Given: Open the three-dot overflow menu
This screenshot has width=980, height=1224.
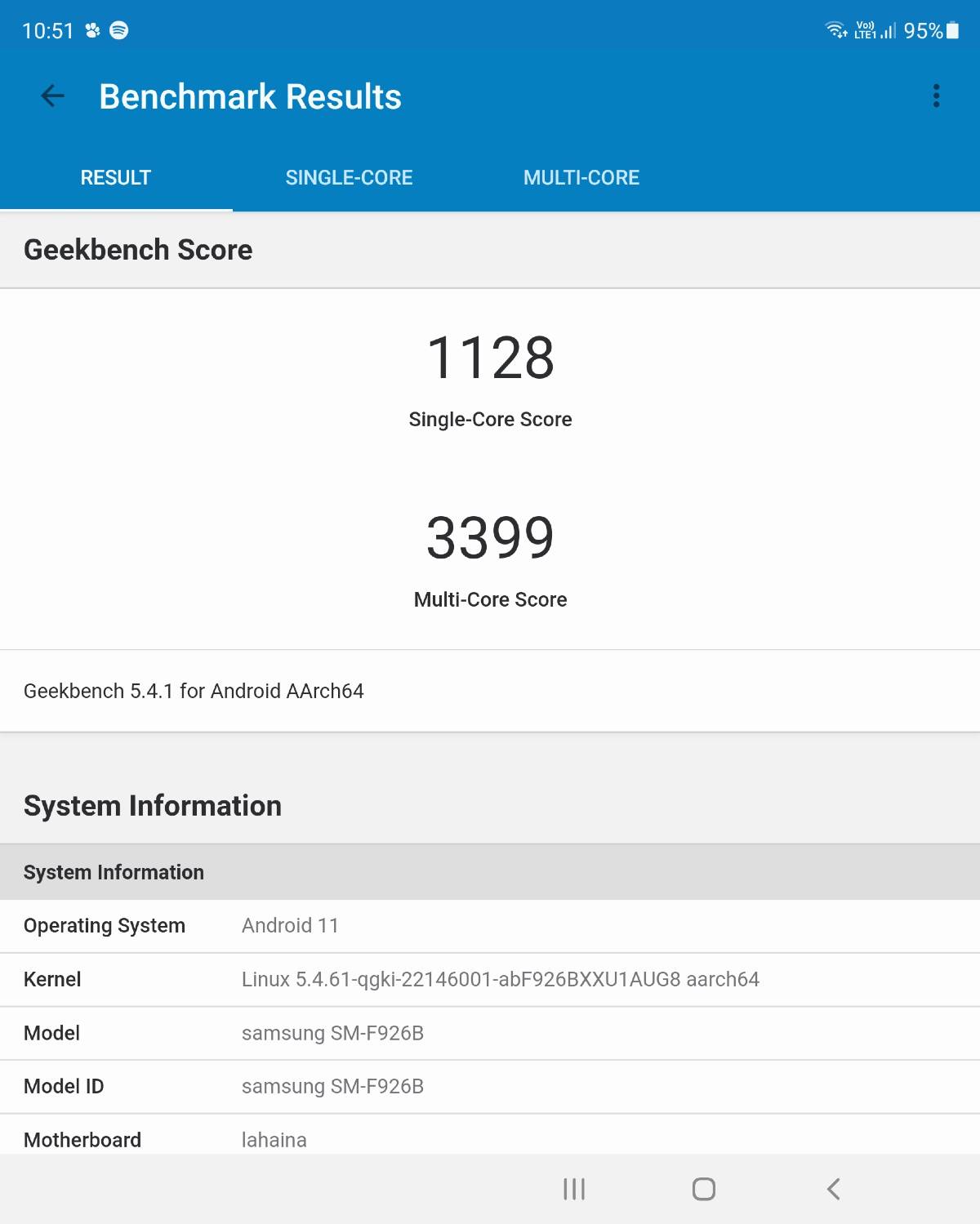Looking at the screenshot, I should point(936,96).
